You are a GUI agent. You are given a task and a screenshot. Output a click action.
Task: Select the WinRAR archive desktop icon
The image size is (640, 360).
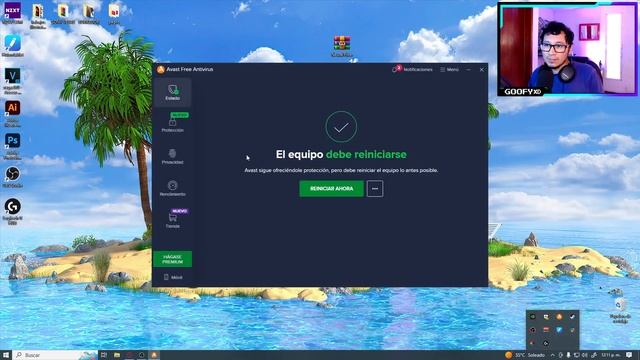(x=342, y=46)
